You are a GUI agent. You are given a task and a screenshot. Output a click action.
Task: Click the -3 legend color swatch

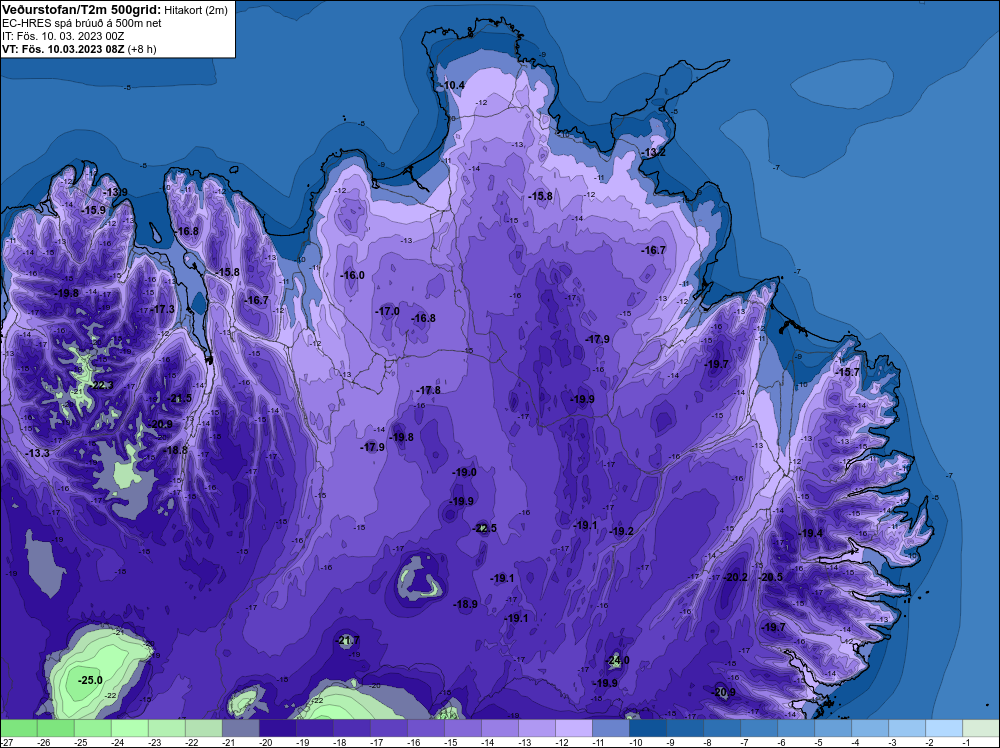tap(906, 728)
